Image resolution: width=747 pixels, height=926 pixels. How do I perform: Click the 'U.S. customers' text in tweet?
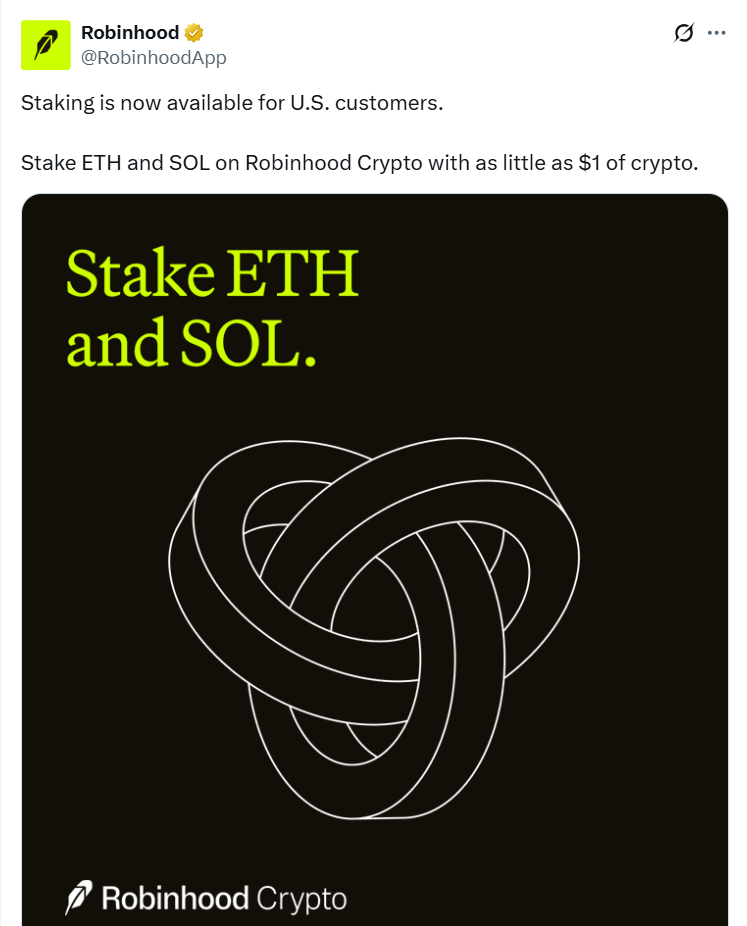tap(365, 104)
